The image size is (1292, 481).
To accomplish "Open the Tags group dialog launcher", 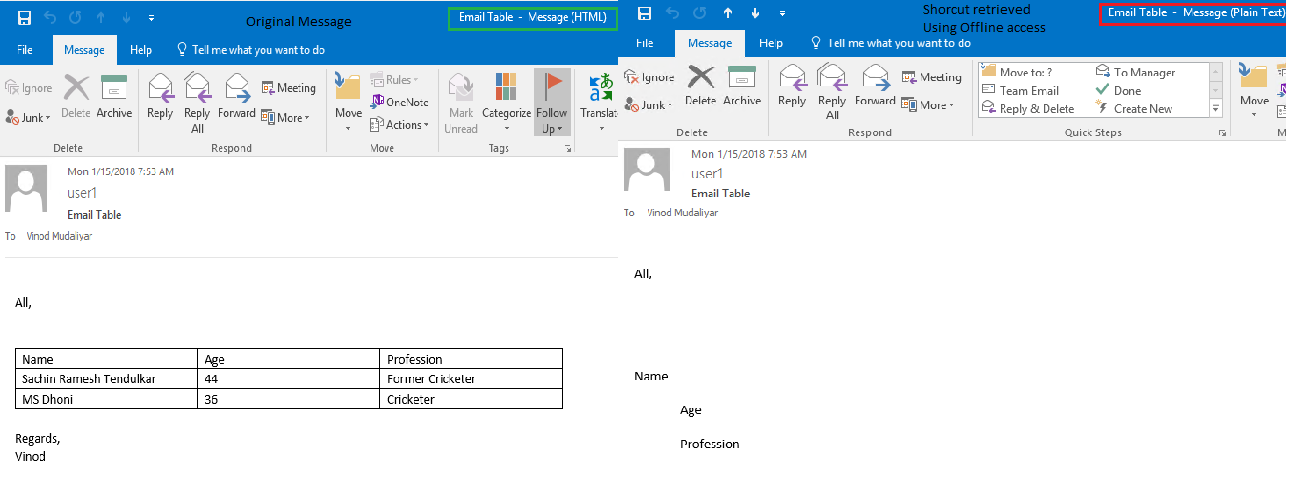I will [x=569, y=148].
